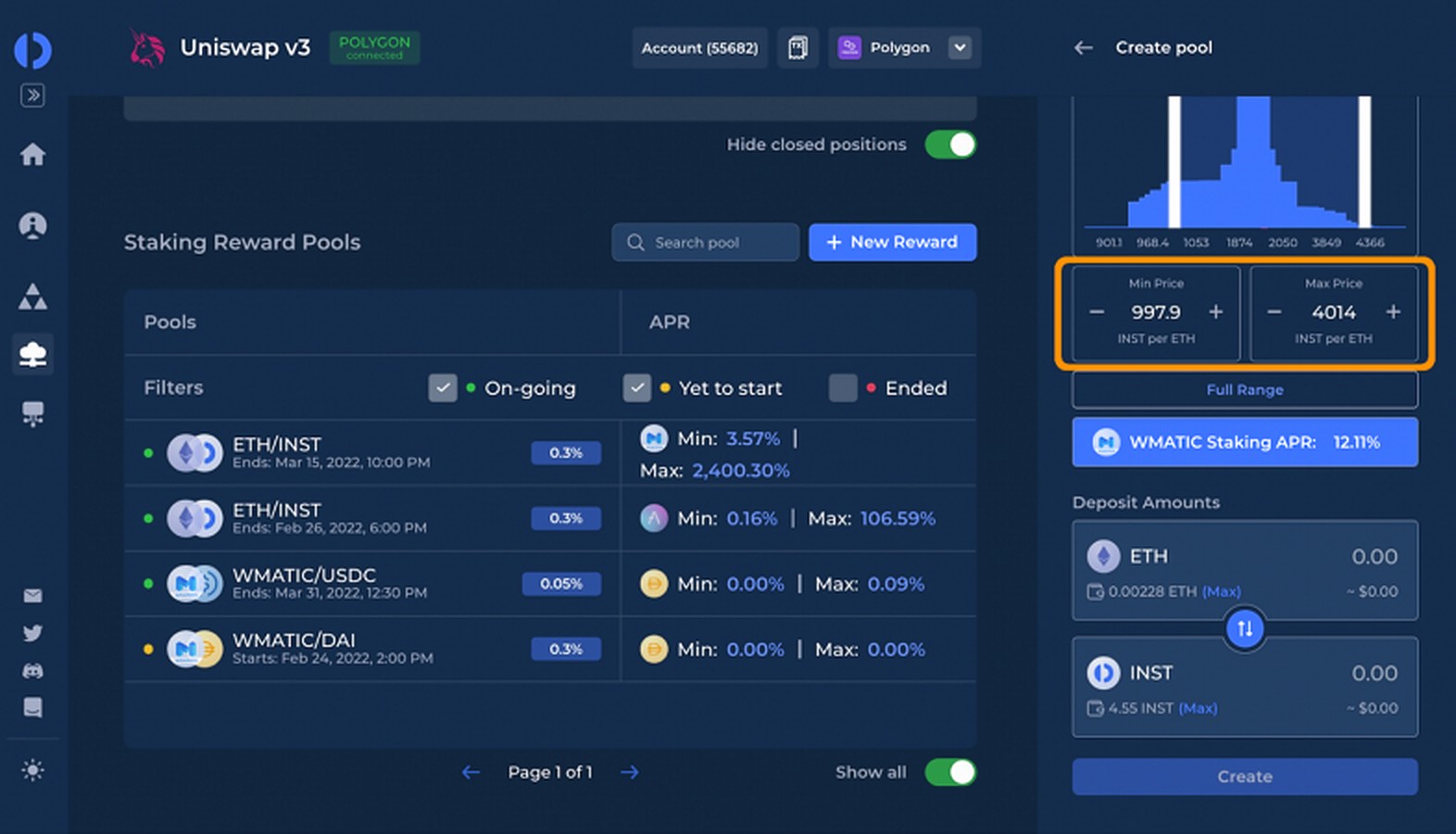Open the Polygon network dropdown
1456x834 pixels.
pos(960,48)
